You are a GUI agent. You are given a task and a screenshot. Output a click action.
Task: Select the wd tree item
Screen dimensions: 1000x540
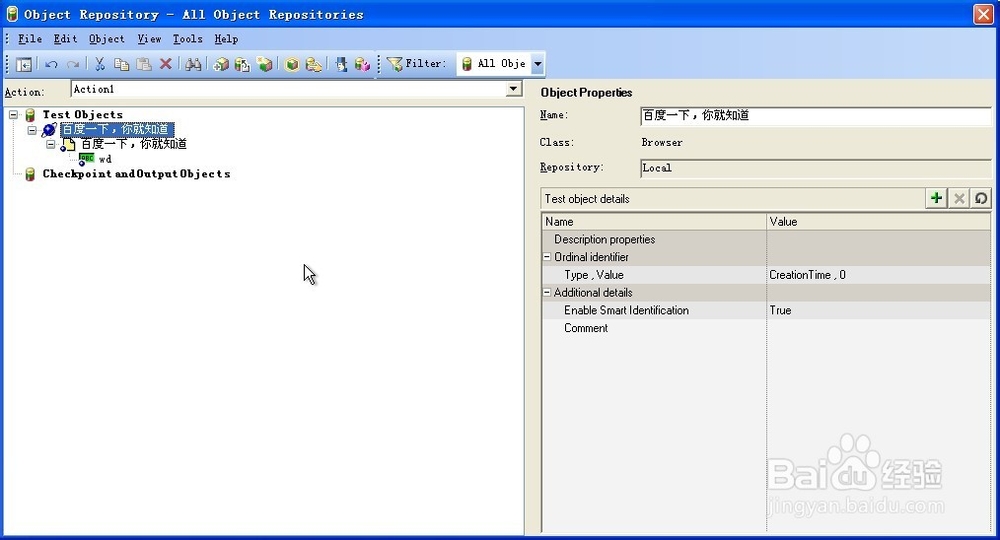(105, 159)
